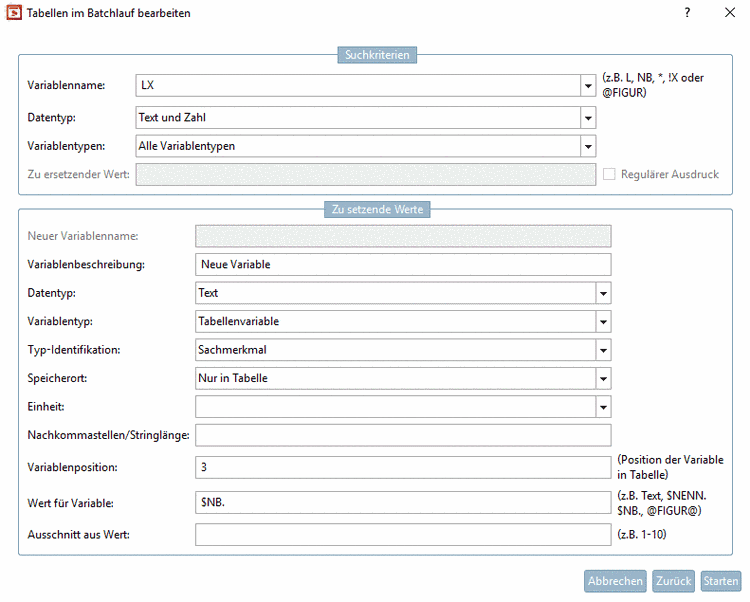Click the app icon in the title bar
The width and height of the screenshot is (750, 602).
13,13
